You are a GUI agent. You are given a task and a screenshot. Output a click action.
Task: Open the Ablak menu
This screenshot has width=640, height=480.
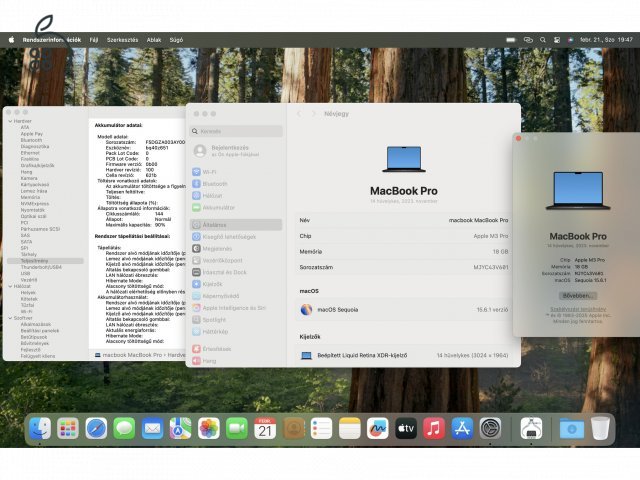pos(154,40)
